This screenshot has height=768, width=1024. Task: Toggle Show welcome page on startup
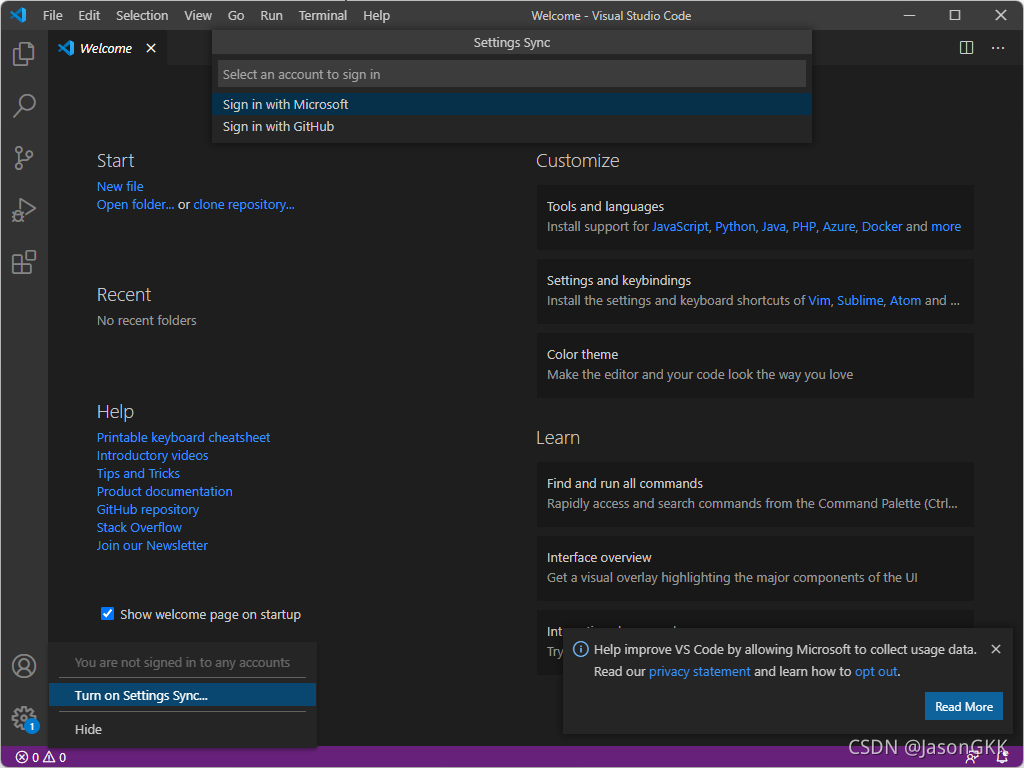click(108, 614)
